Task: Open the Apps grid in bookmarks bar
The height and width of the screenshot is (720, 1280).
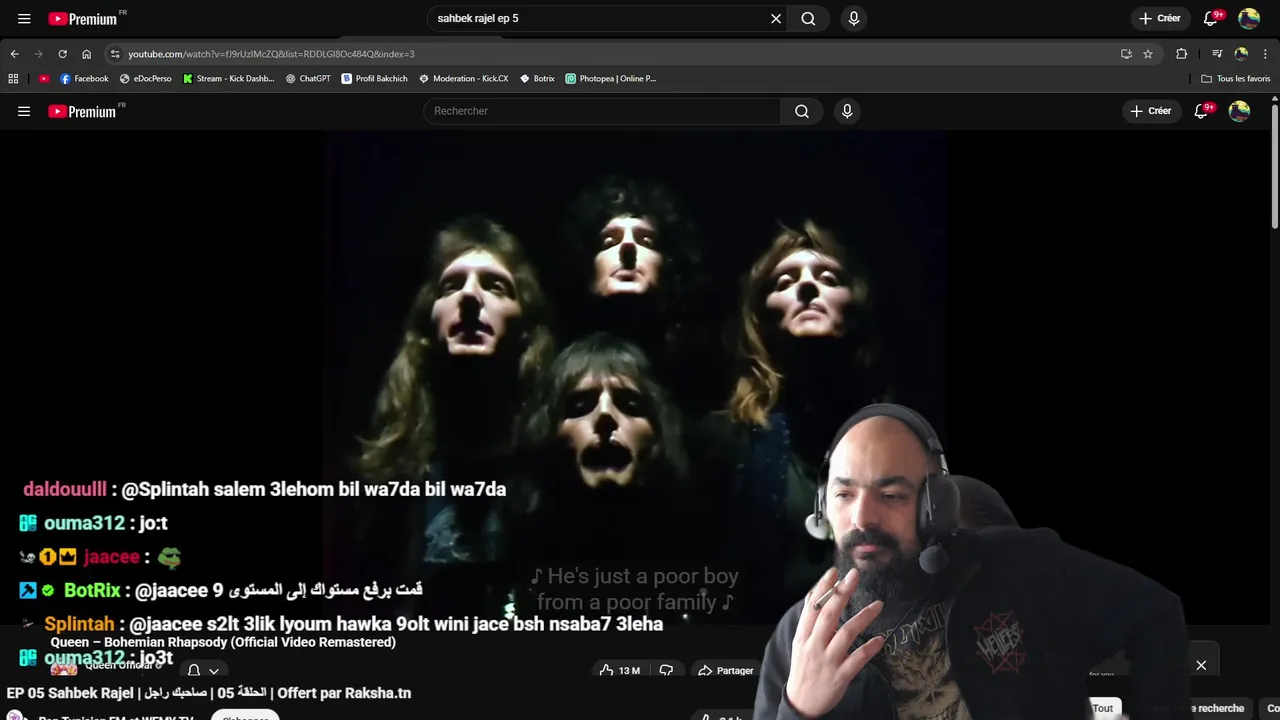Action: coord(13,78)
